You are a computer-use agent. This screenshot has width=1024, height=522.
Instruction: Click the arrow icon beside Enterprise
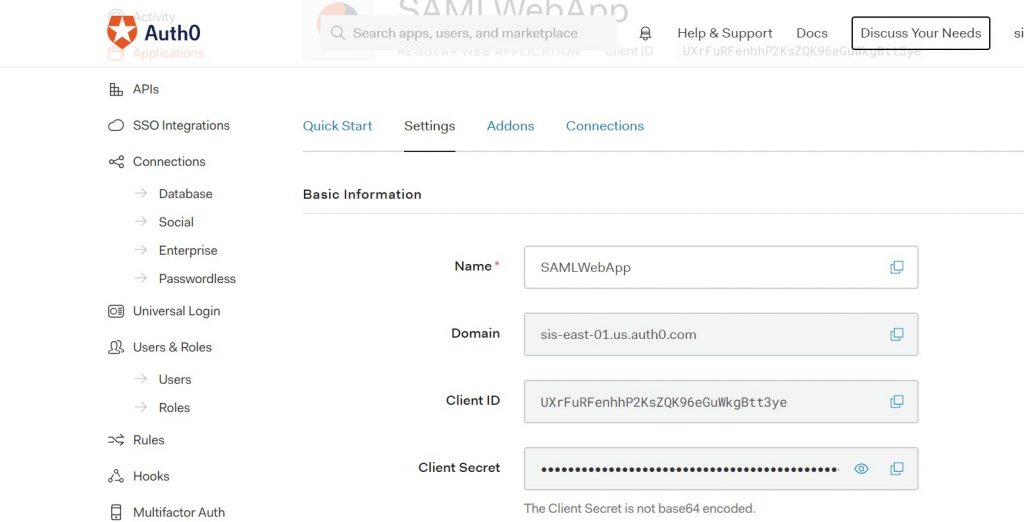(140, 250)
